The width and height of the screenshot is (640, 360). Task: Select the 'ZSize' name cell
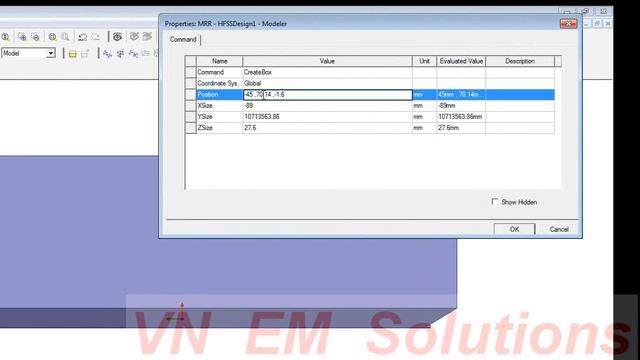(220, 128)
